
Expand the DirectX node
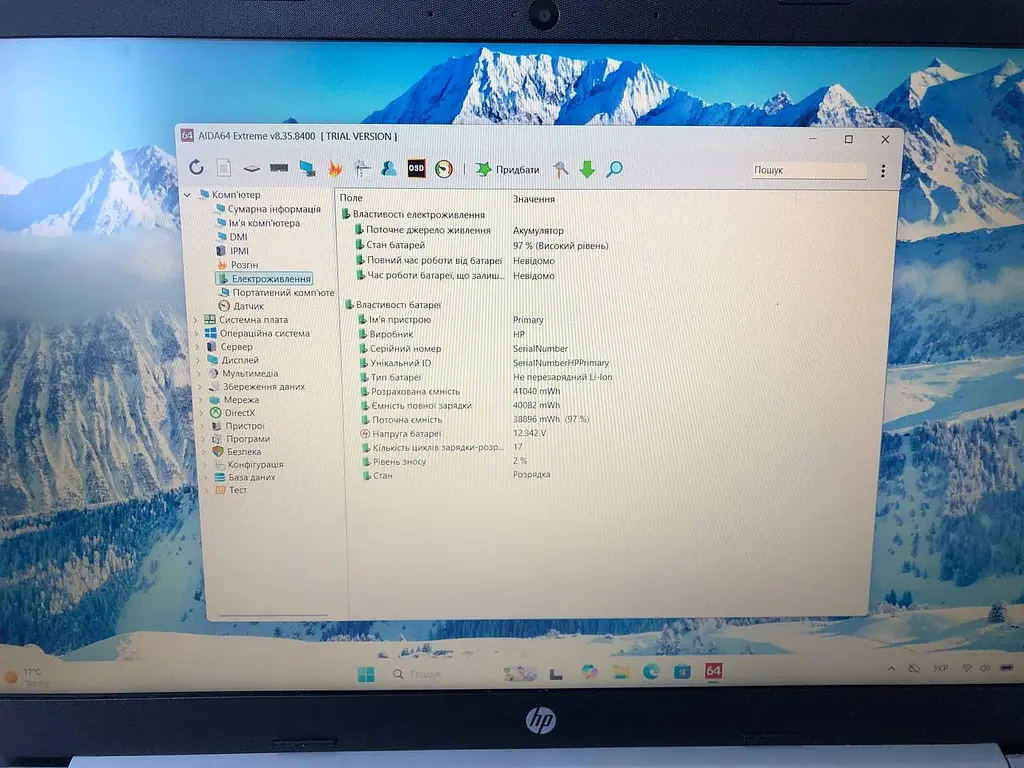click(x=202, y=413)
